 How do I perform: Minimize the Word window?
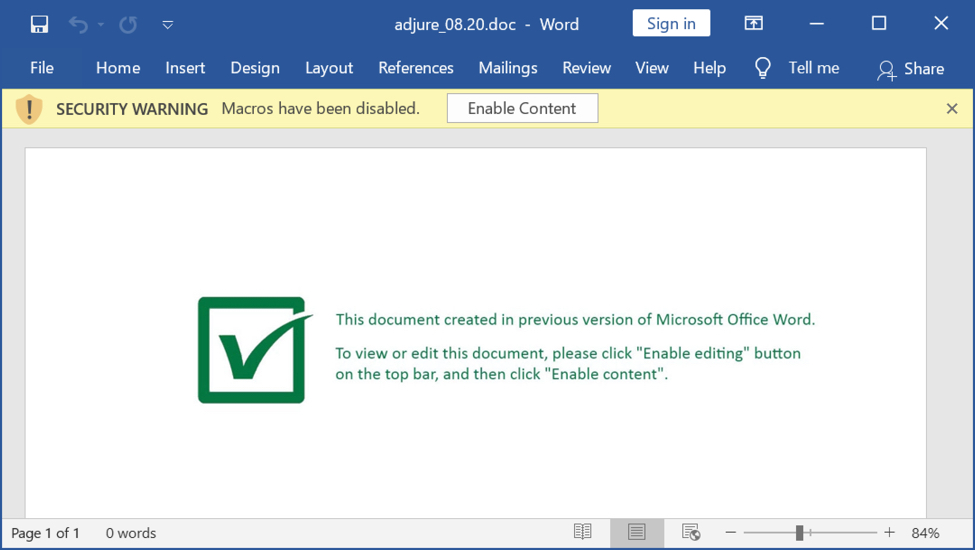816,24
